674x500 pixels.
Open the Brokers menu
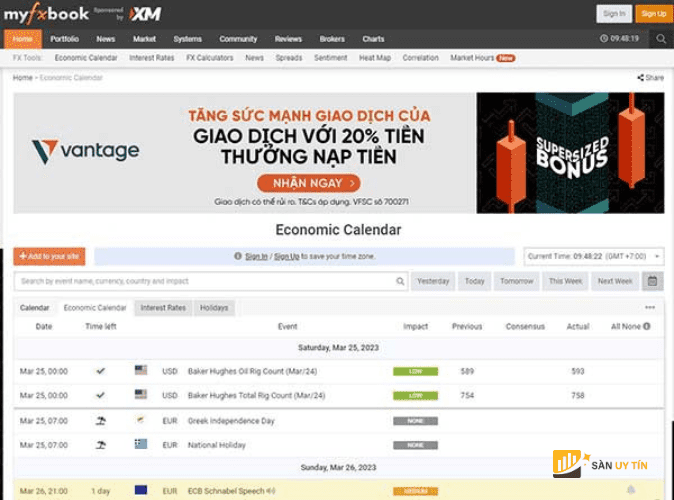[x=332, y=39]
